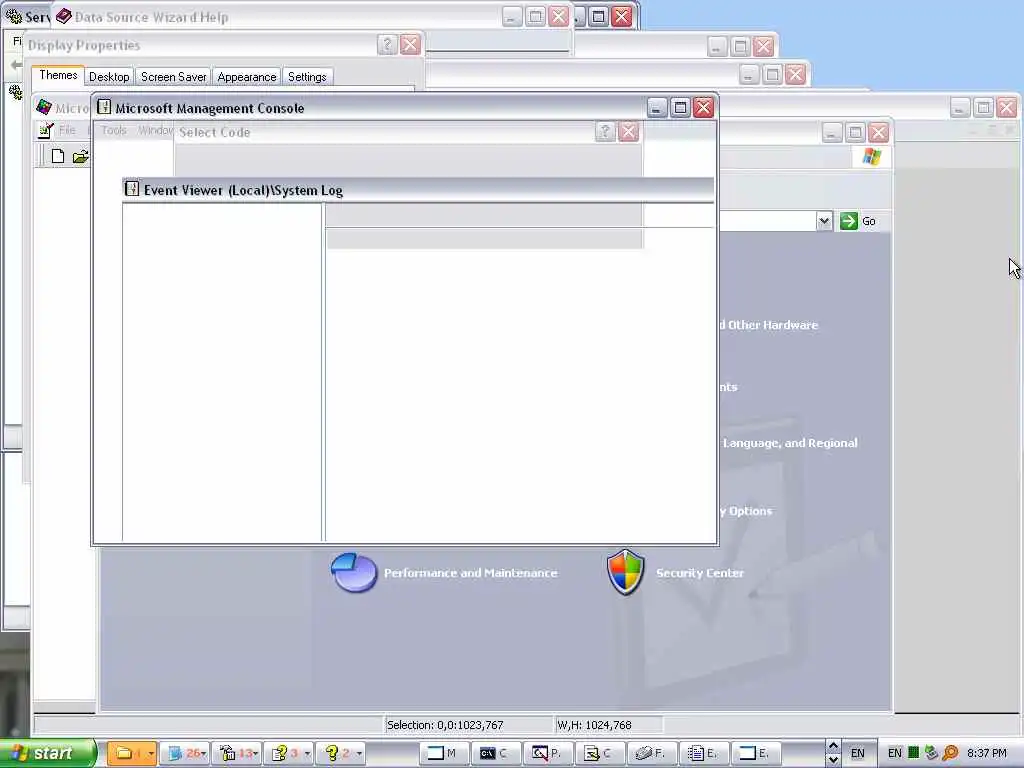Click the Microsoft Management Console title icon

(x=104, y=107)
